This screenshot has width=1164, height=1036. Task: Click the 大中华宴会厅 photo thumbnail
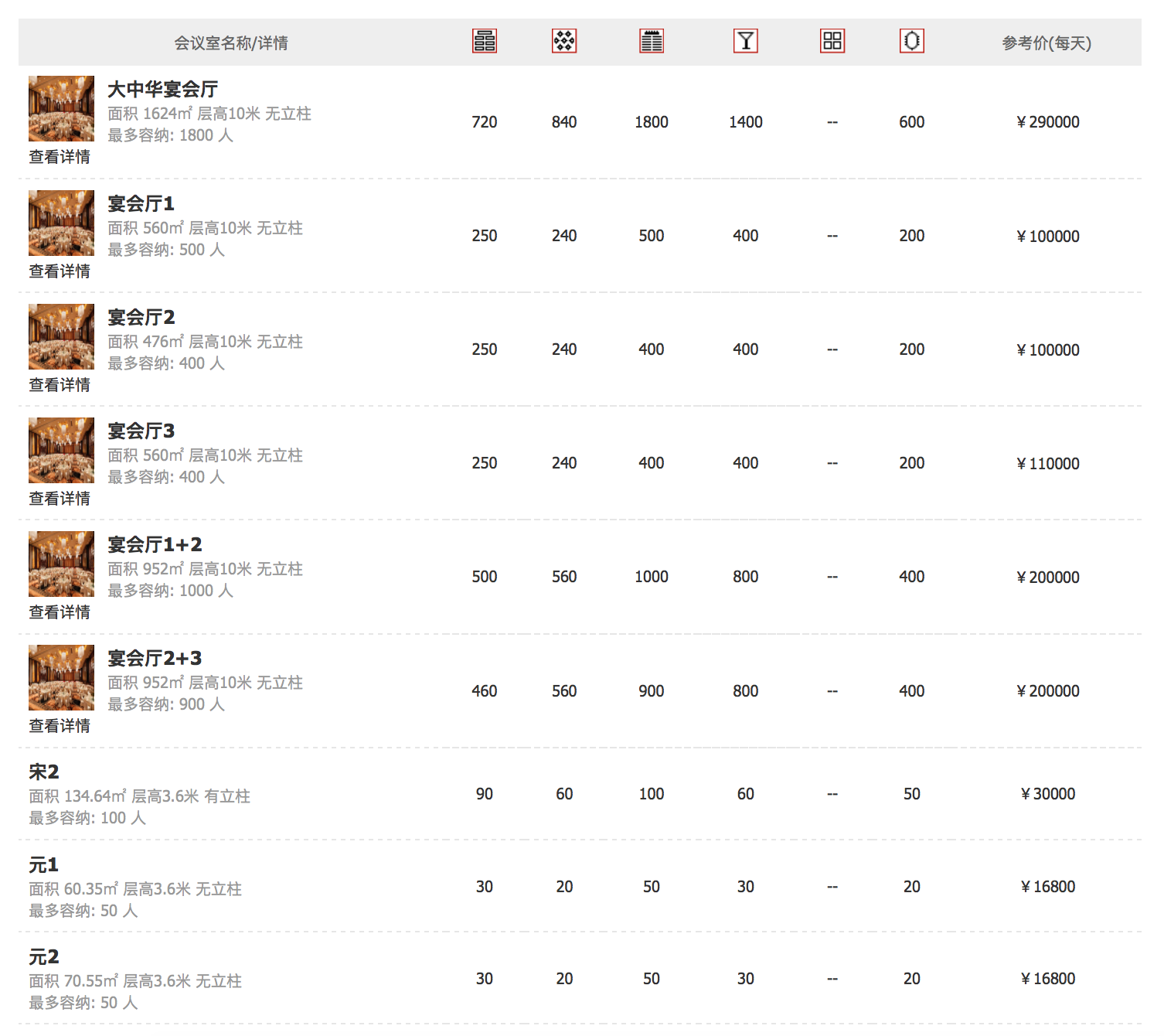pos(61,108)
